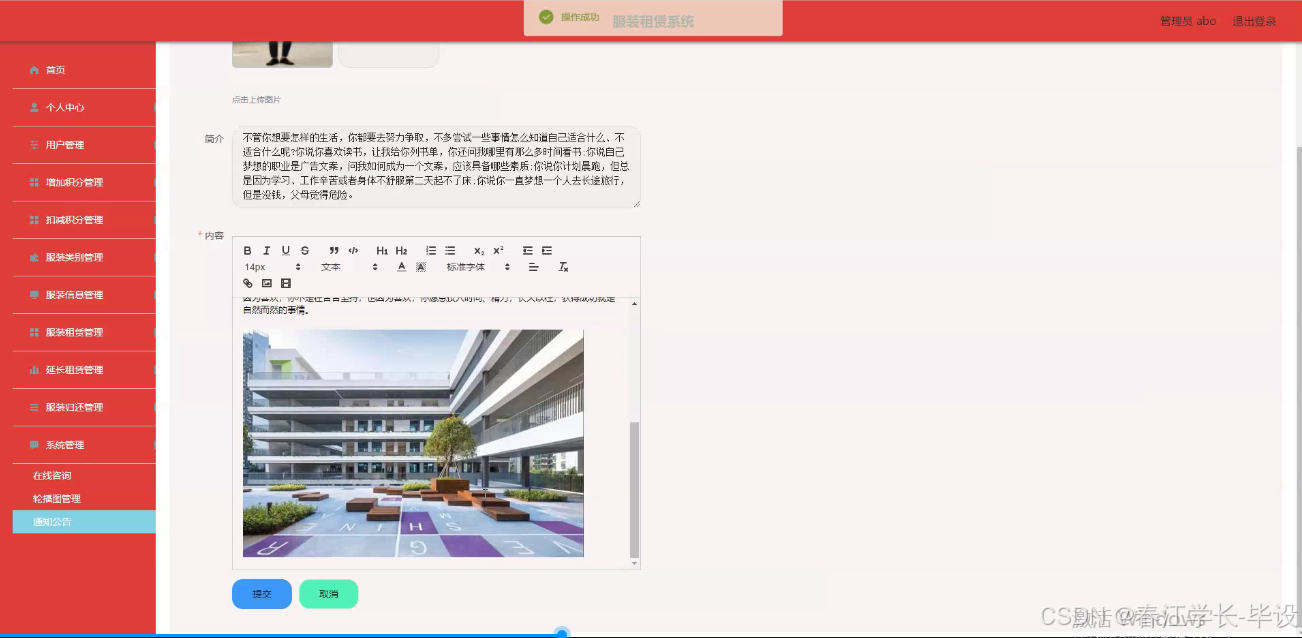Insert an image in editor

(x=267, y=284)
